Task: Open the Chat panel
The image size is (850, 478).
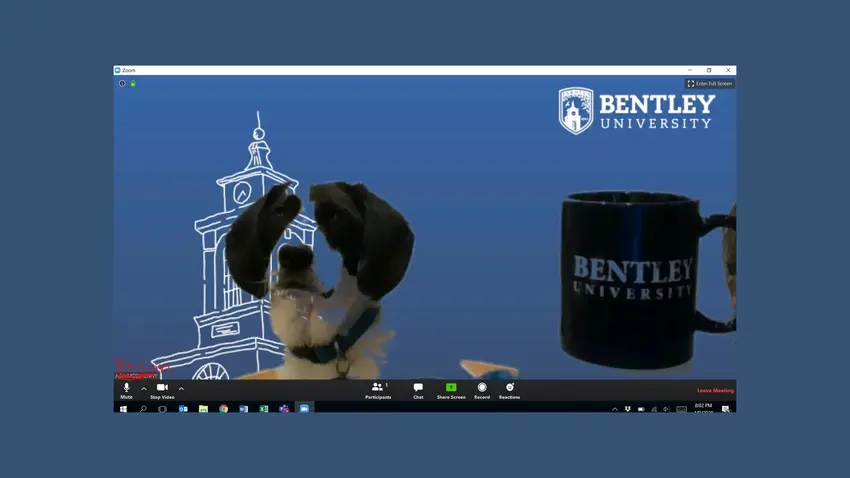Action: tap(418, 390)
